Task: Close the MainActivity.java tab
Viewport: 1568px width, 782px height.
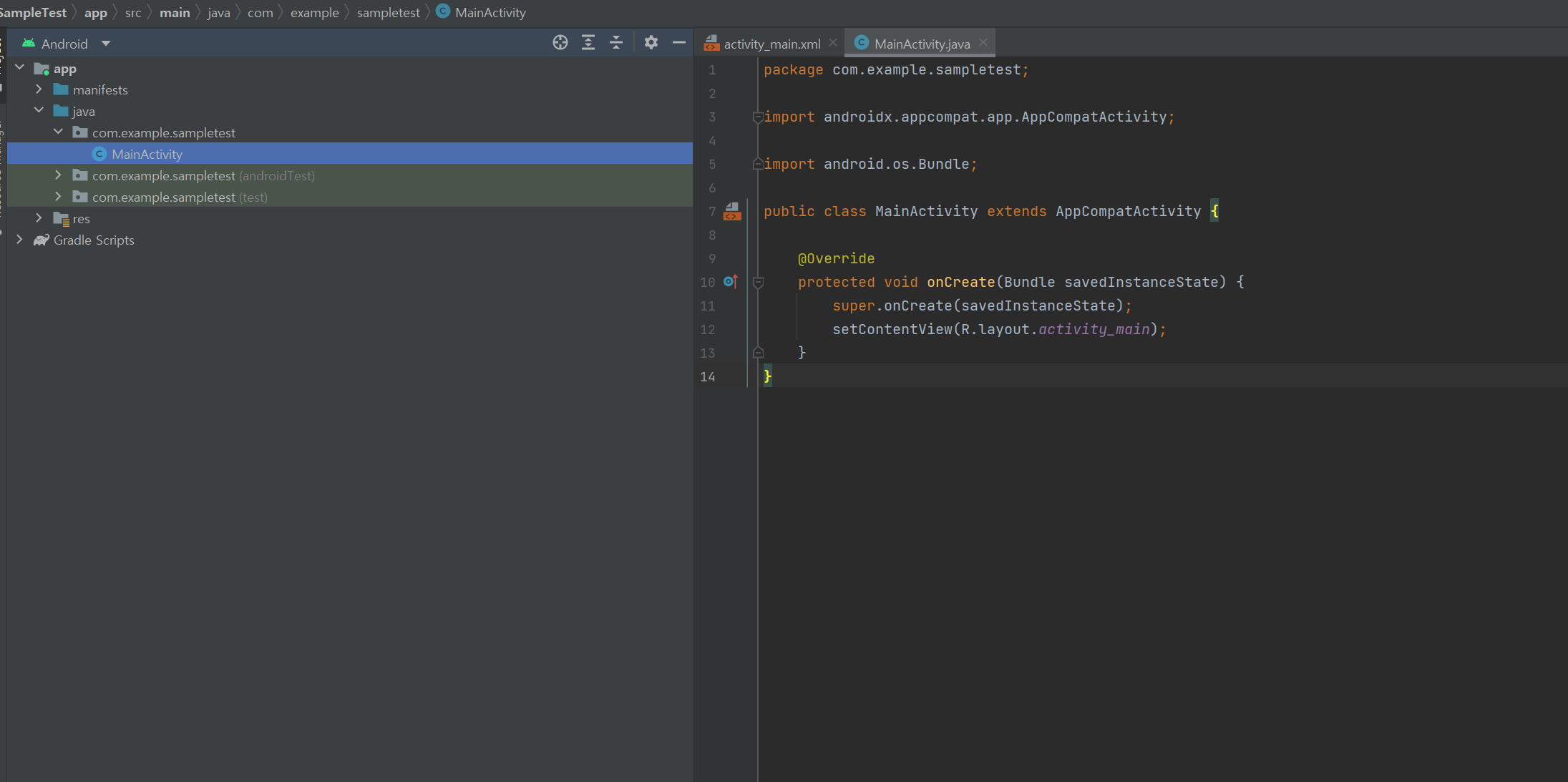Action: 983,43
